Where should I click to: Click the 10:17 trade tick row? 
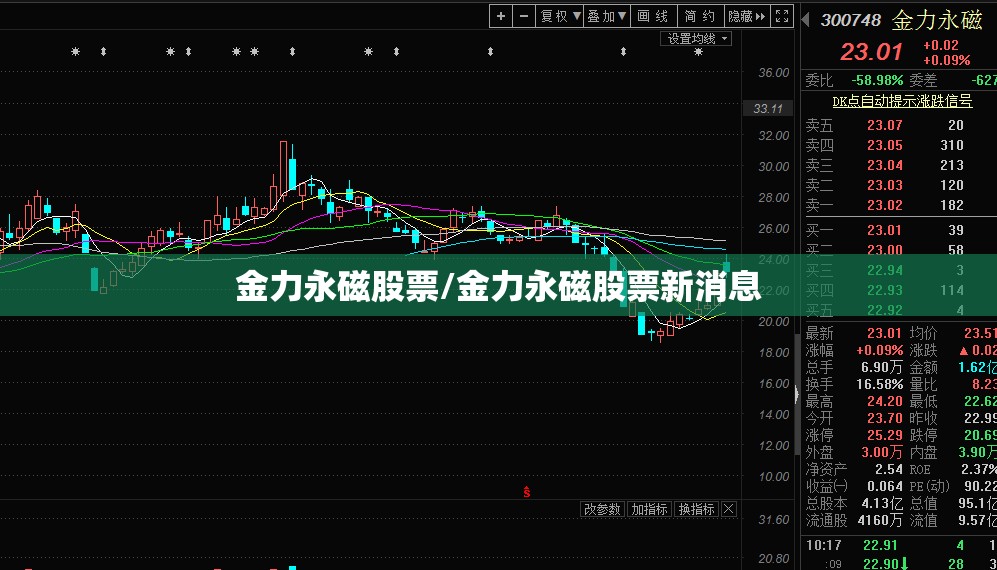click(x=898, y=545)
